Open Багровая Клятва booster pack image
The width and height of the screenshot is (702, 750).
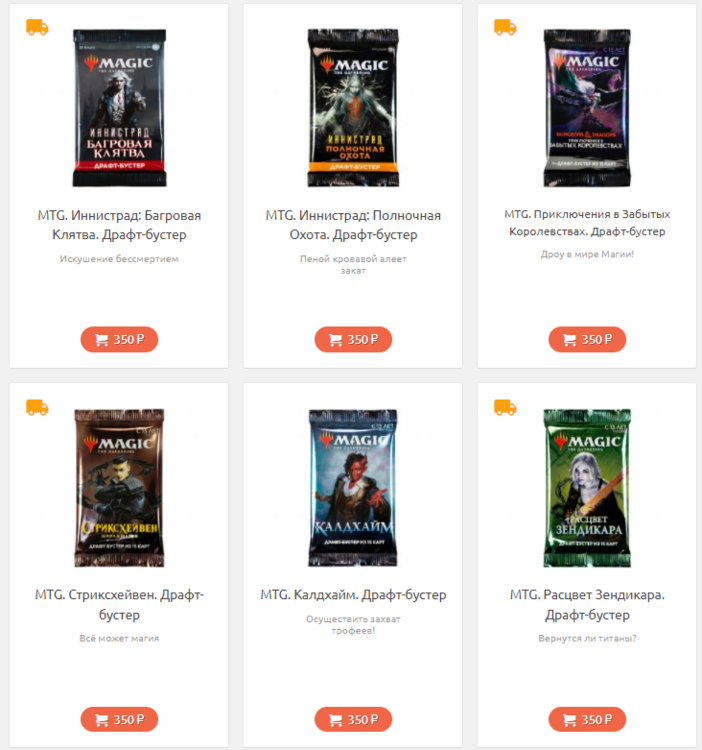(119, 108)
